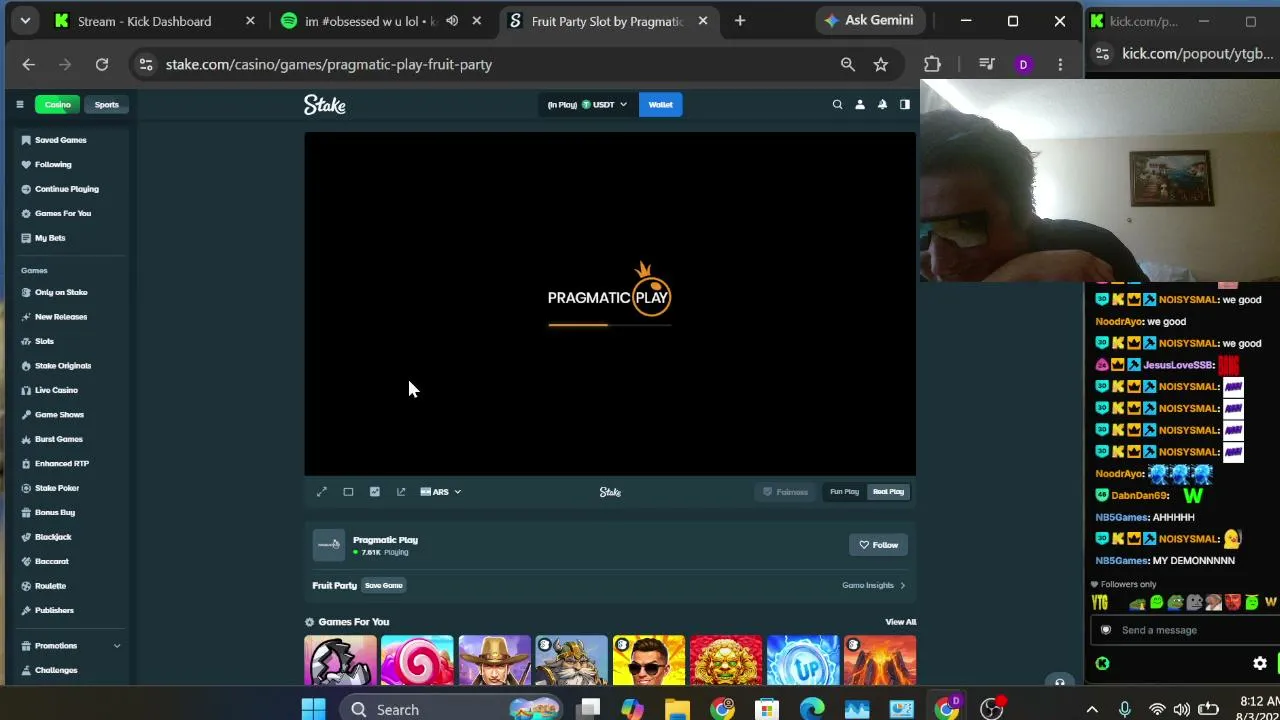Go to Continue Playing
Image resolution: width=1280 pixels, height=720 pixels.
point(68,189)
